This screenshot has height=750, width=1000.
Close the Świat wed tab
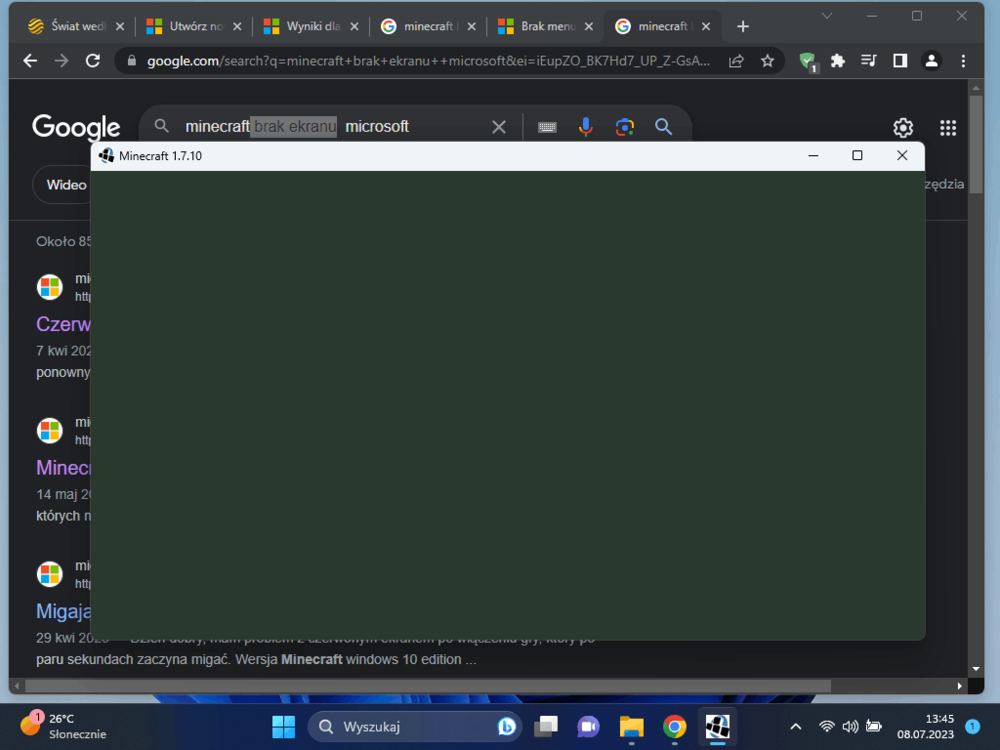coord(120,27)
